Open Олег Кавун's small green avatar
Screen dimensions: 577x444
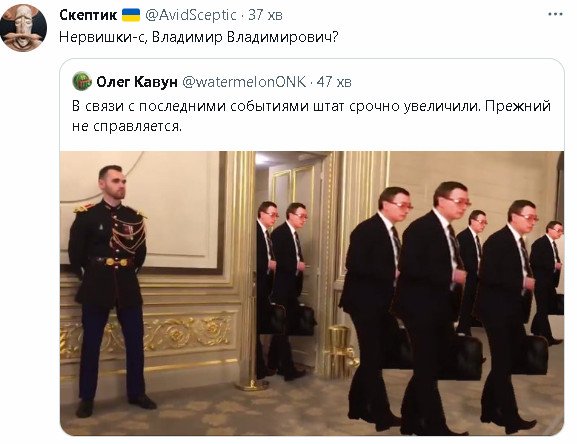pos(82,81)
